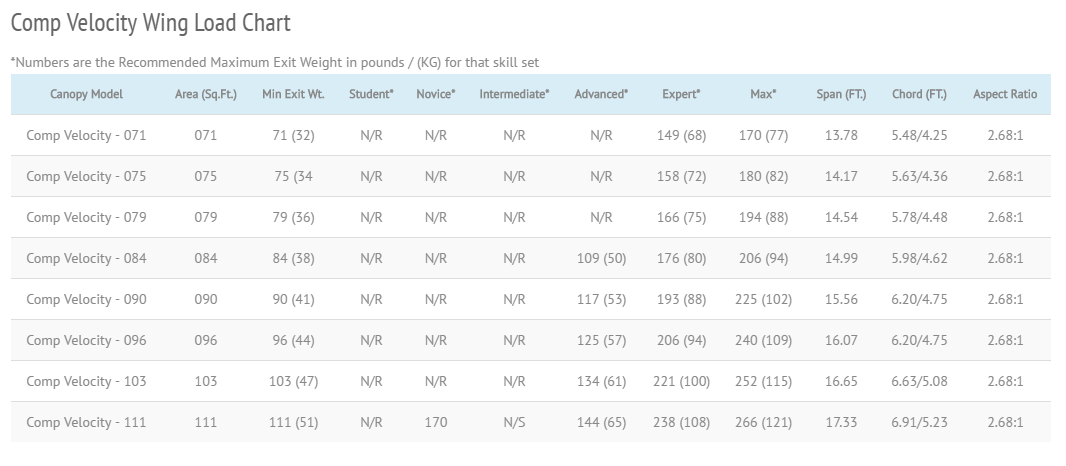Viewport: 1066px width, 466px height.
Task: Click the Chord value 6.63/5.08 cell
Action: point(919,381)
